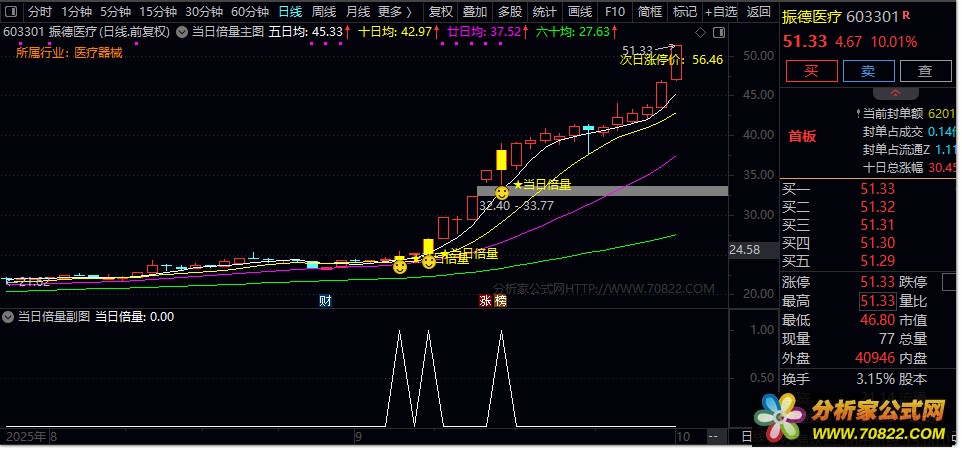This screenshot has width=962, height=450.
Task: Activate the 画线 drawing tool
Action: [580, 11]
